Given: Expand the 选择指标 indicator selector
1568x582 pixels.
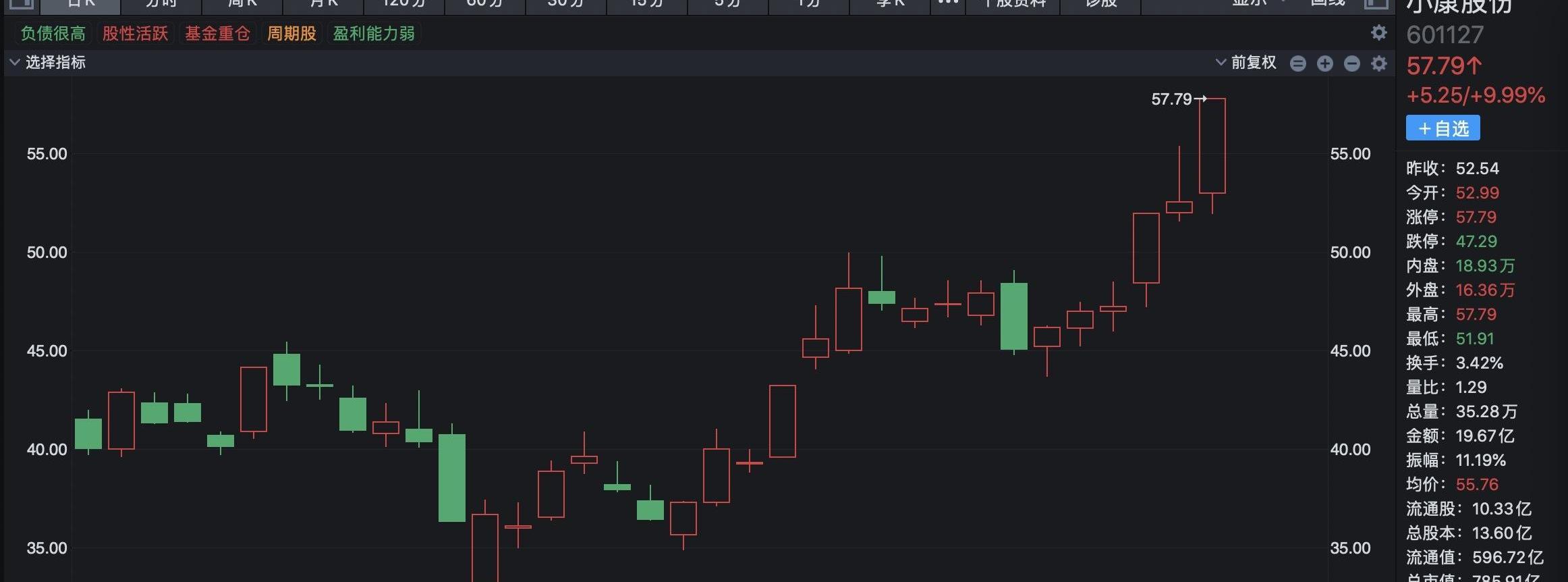Looking at the screenshot, I should 55,63.
